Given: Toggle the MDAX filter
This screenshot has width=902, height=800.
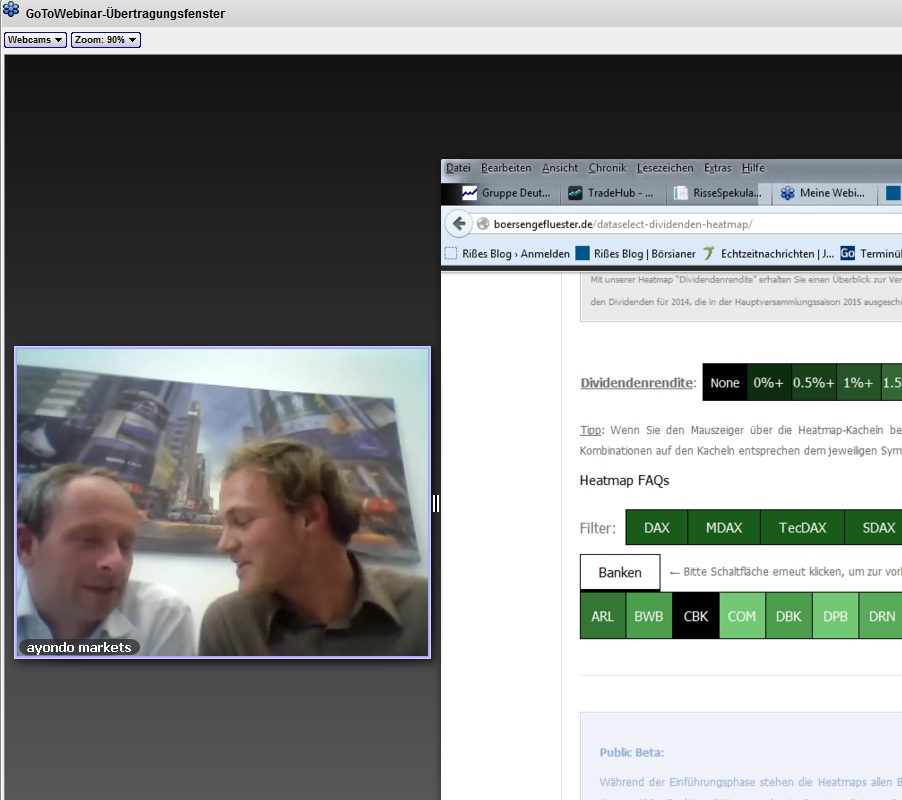Looking at the screenshot, I should 724,527.
